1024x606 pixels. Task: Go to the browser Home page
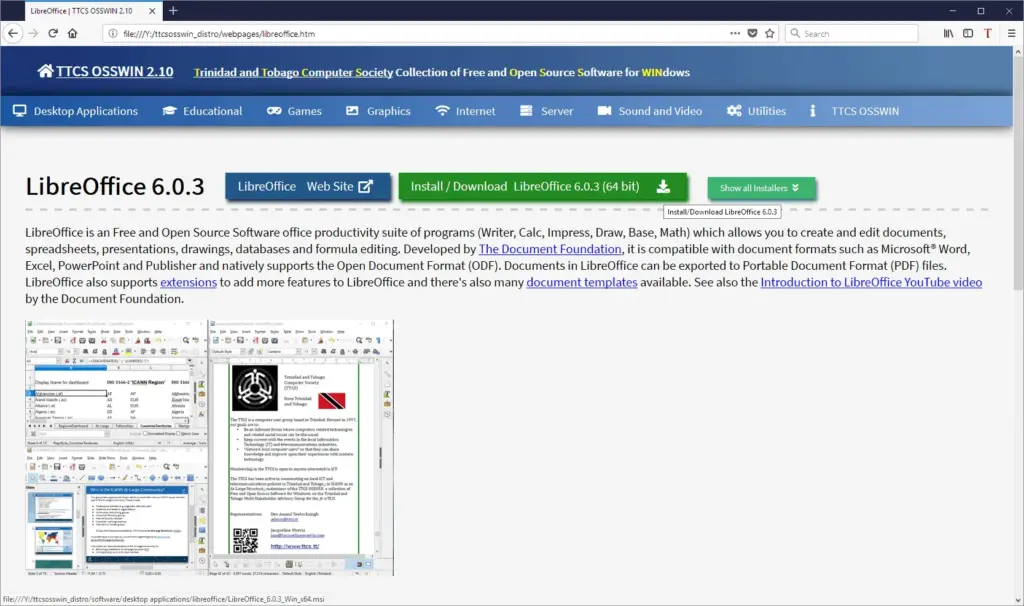click(73, 33)
